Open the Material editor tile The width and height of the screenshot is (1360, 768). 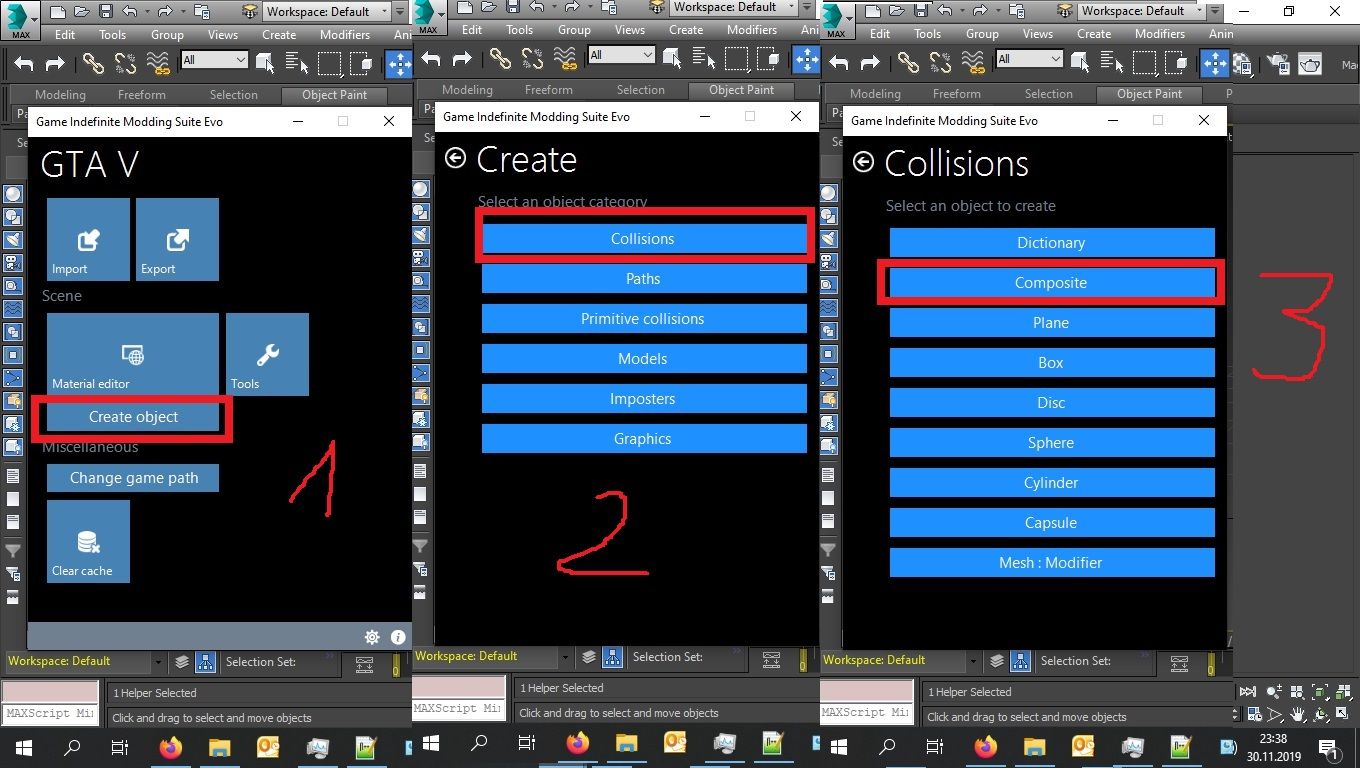click(133, 354)
